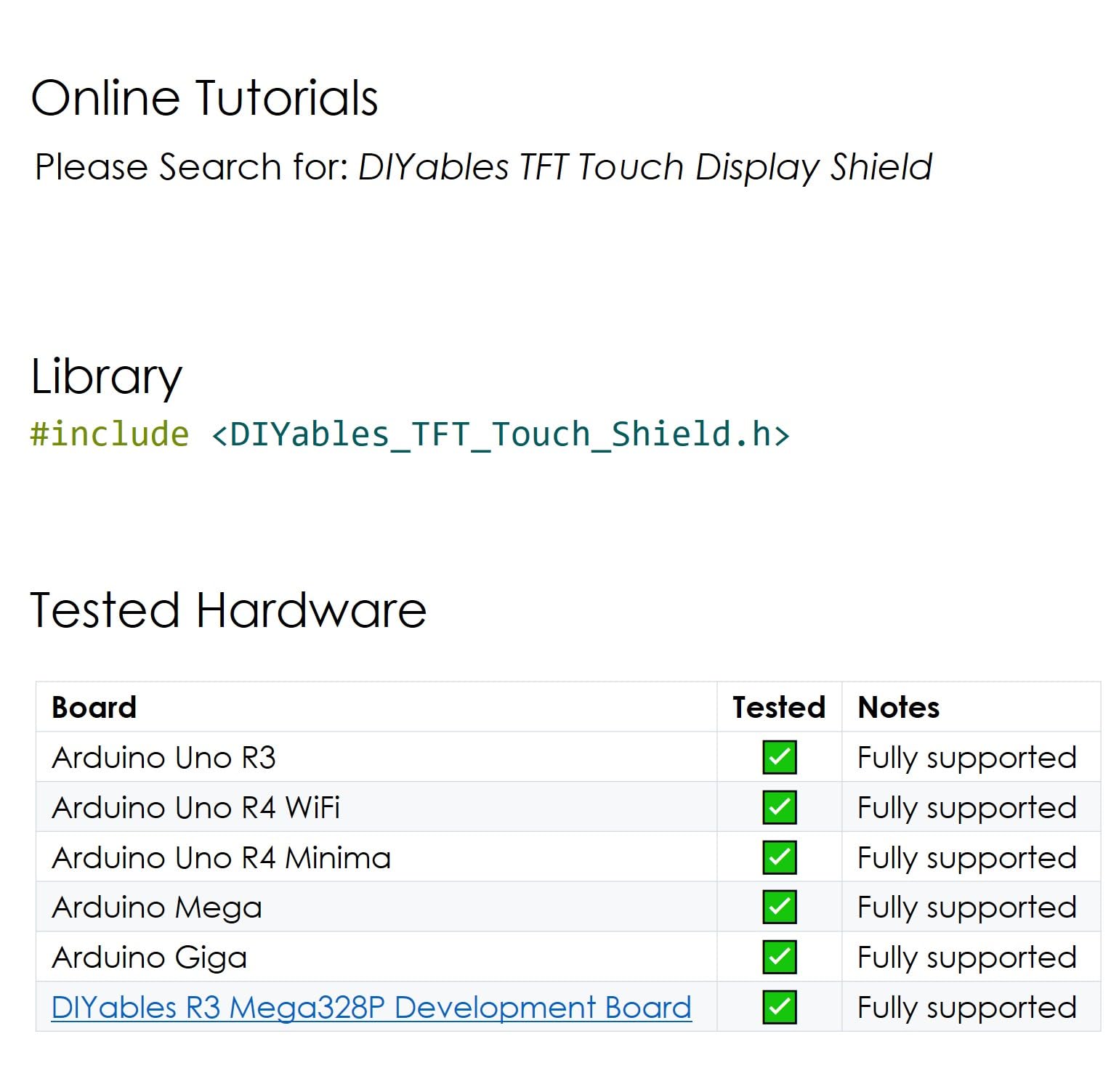
Task: Click the 'Please Search for:' text
Action: (x=193, y=167)
